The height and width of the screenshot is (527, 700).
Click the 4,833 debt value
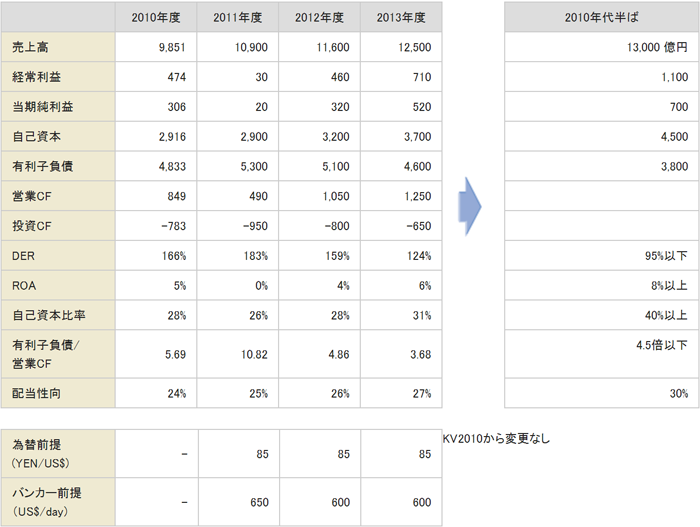(x=172, y=167)
